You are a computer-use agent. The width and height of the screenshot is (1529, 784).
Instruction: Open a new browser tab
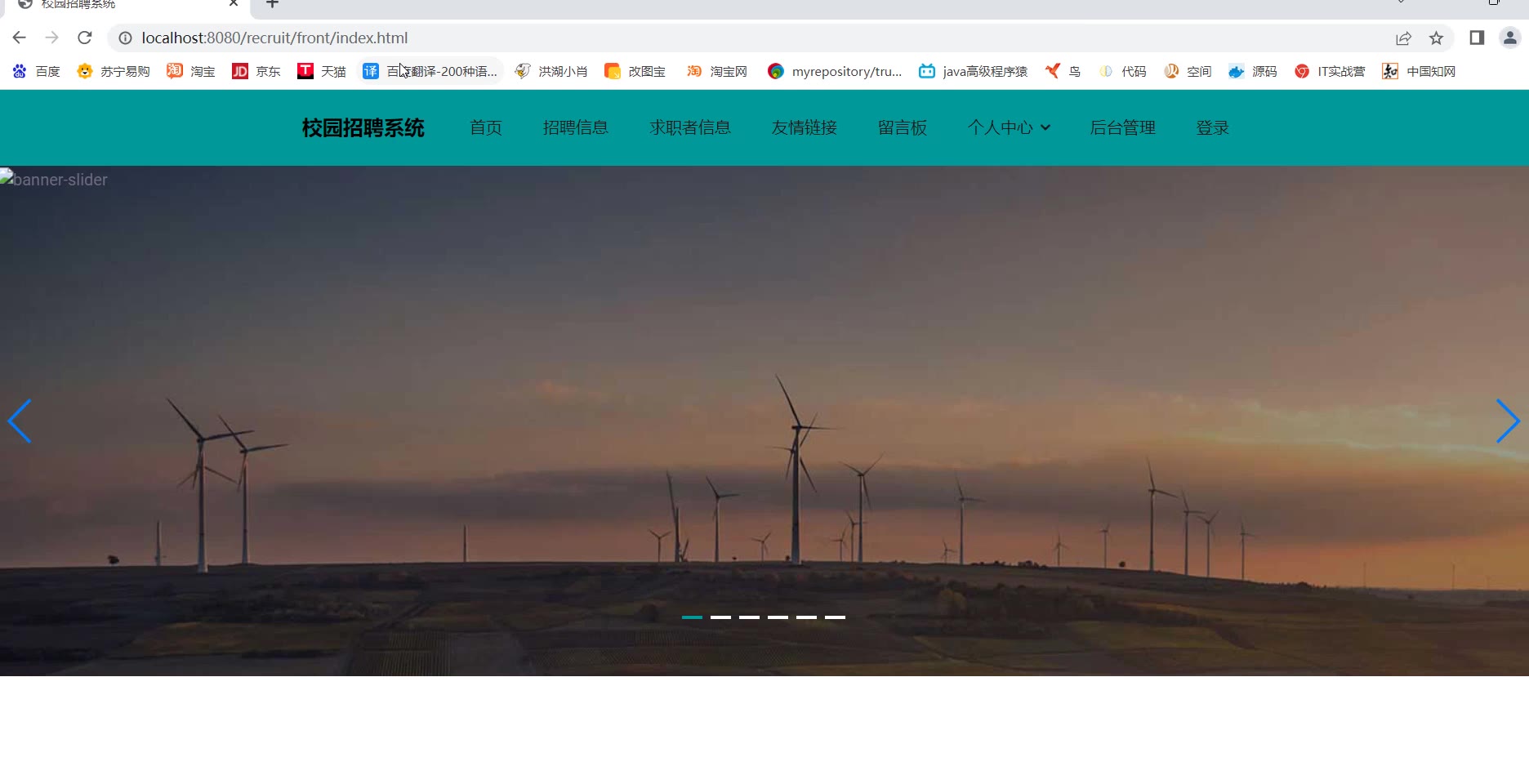(x=273, y=4)
